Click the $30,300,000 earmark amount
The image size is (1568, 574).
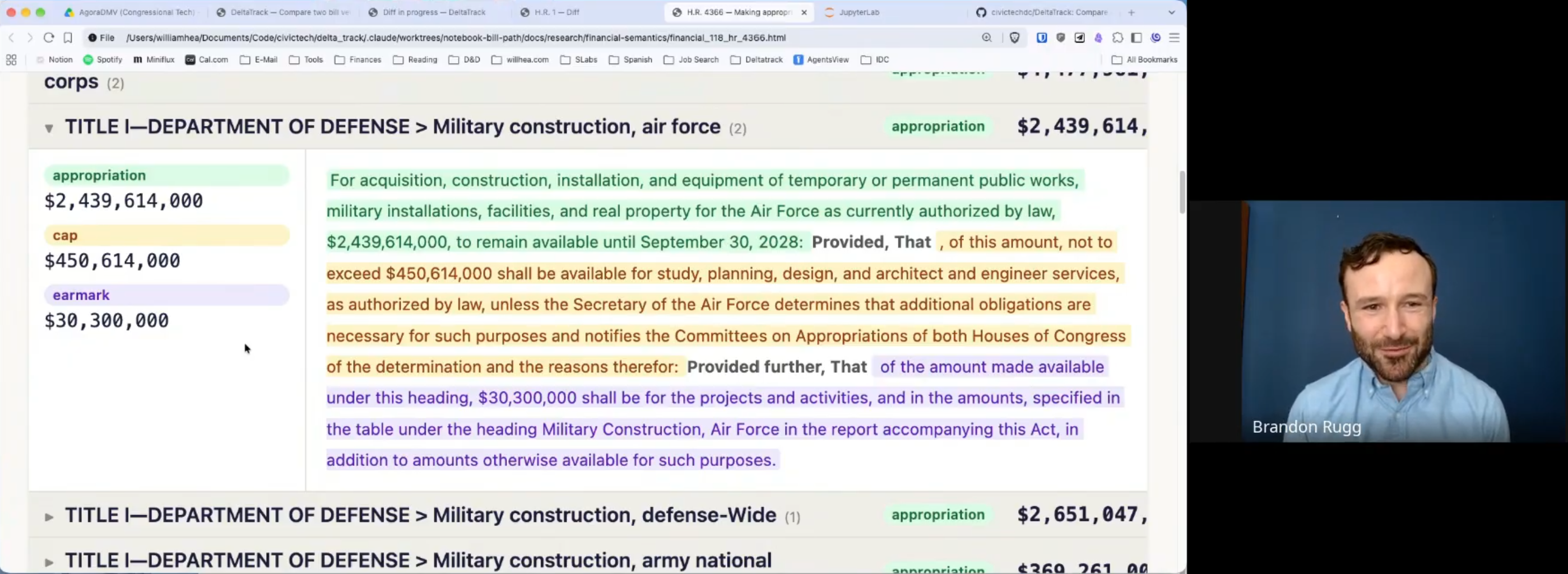pos(106,320)
